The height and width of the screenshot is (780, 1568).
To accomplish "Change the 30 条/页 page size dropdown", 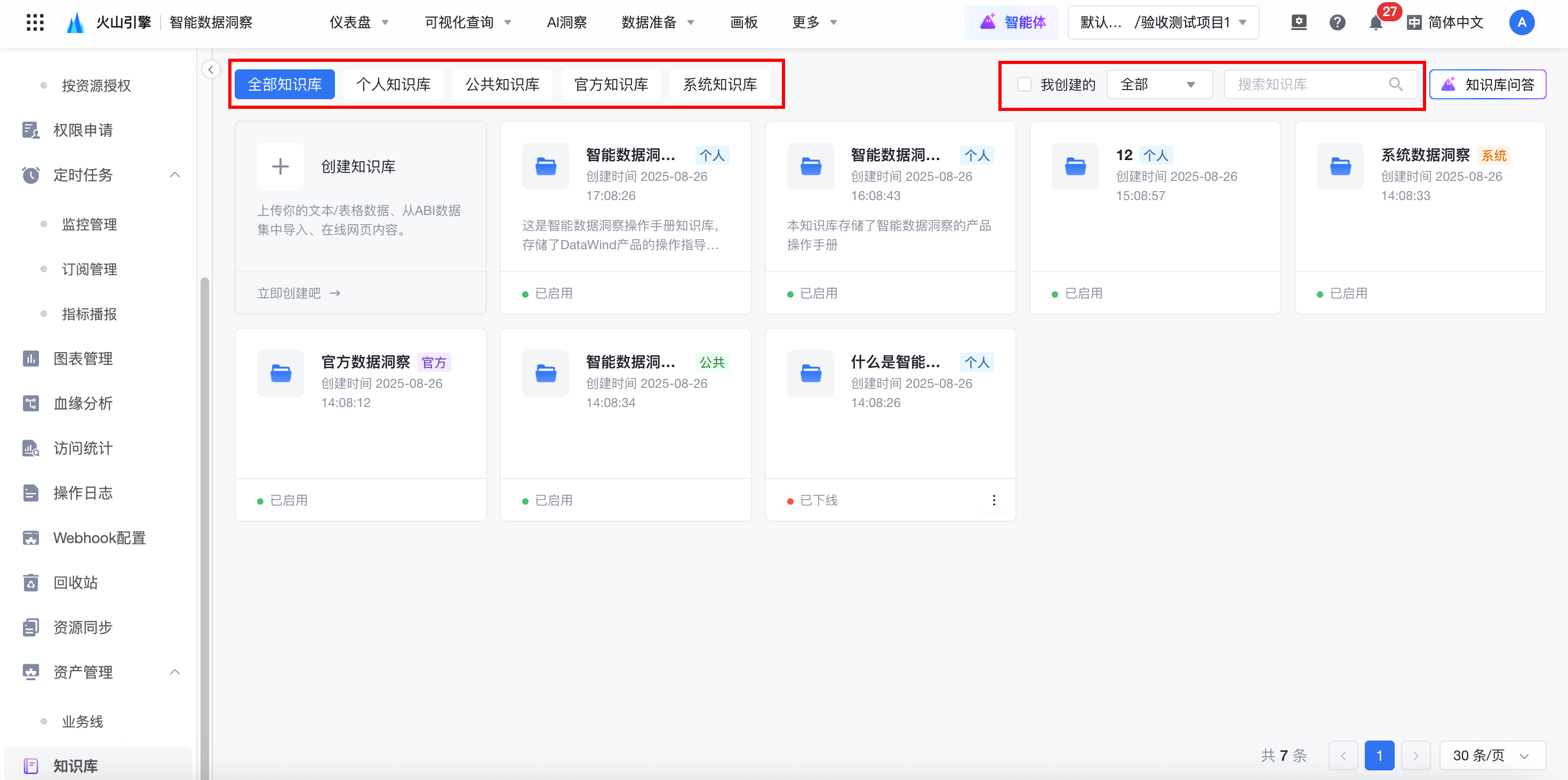I will pyautogui.click(x=1491, y=755).
